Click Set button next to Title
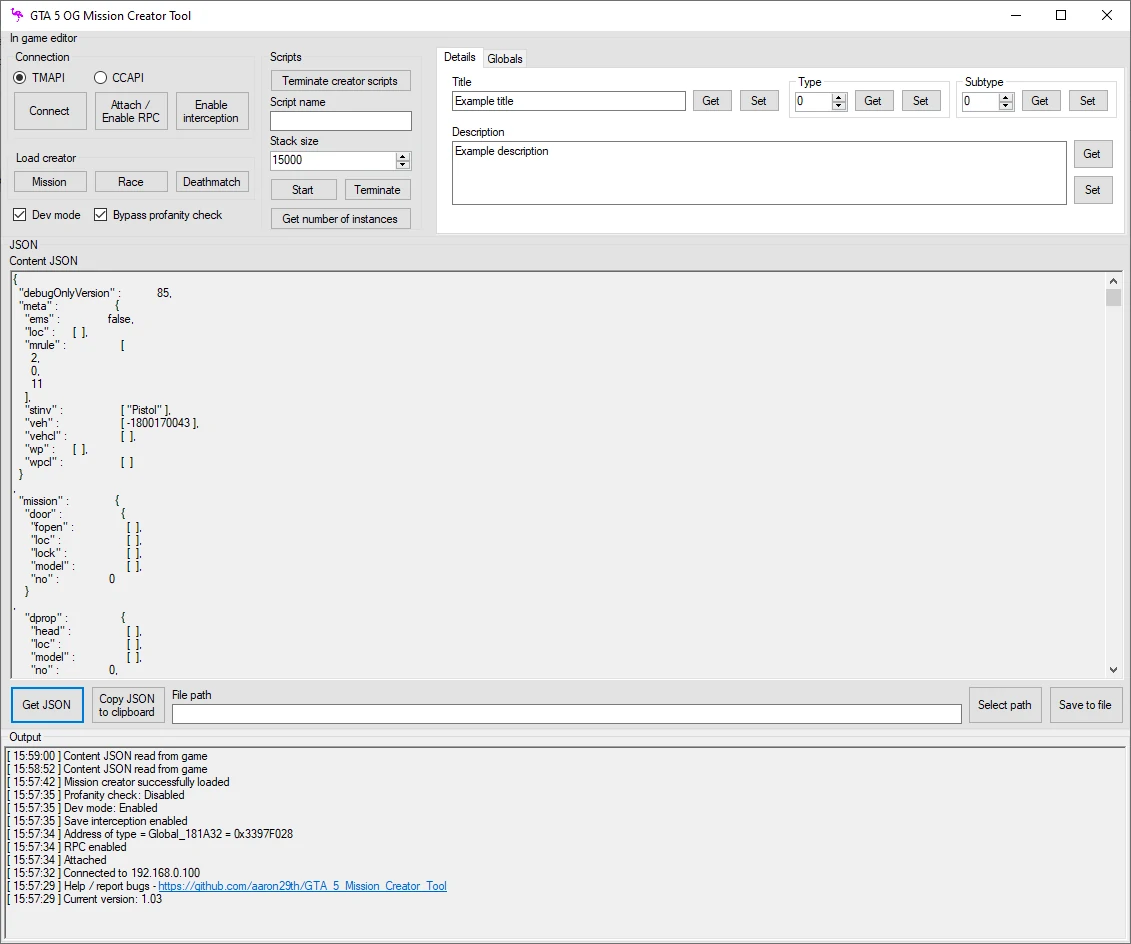This screenshot has width=1131, height=944. [x=759, y=101]
